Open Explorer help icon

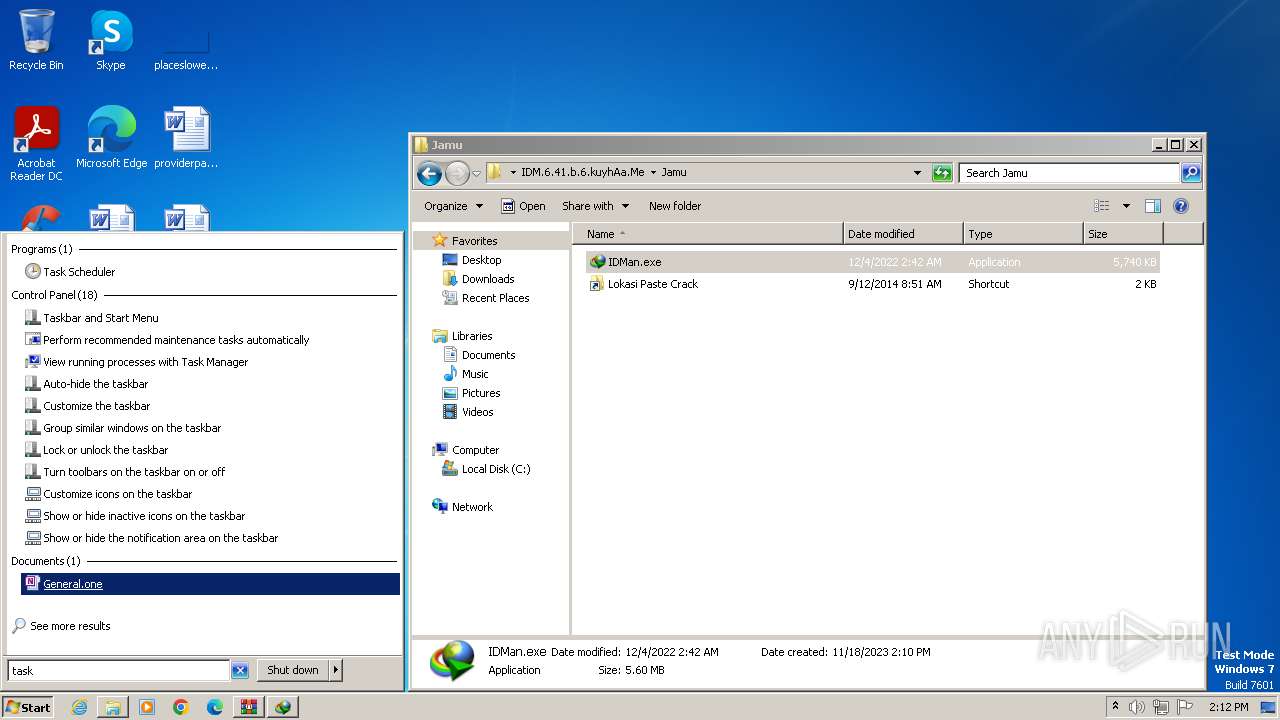click(1180, 206)
